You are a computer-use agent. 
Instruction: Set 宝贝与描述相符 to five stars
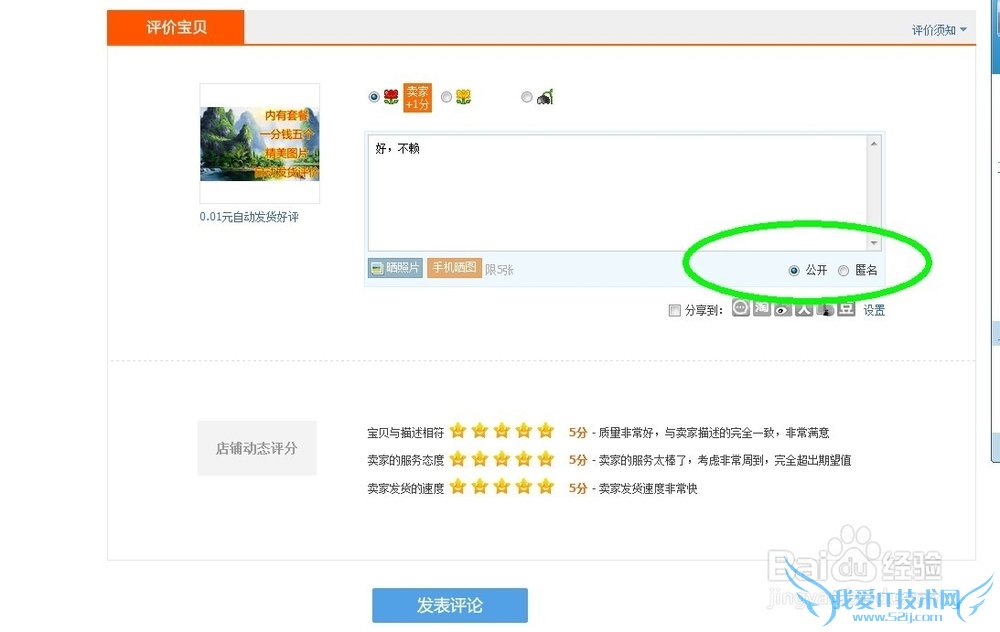tap(546, 431)
